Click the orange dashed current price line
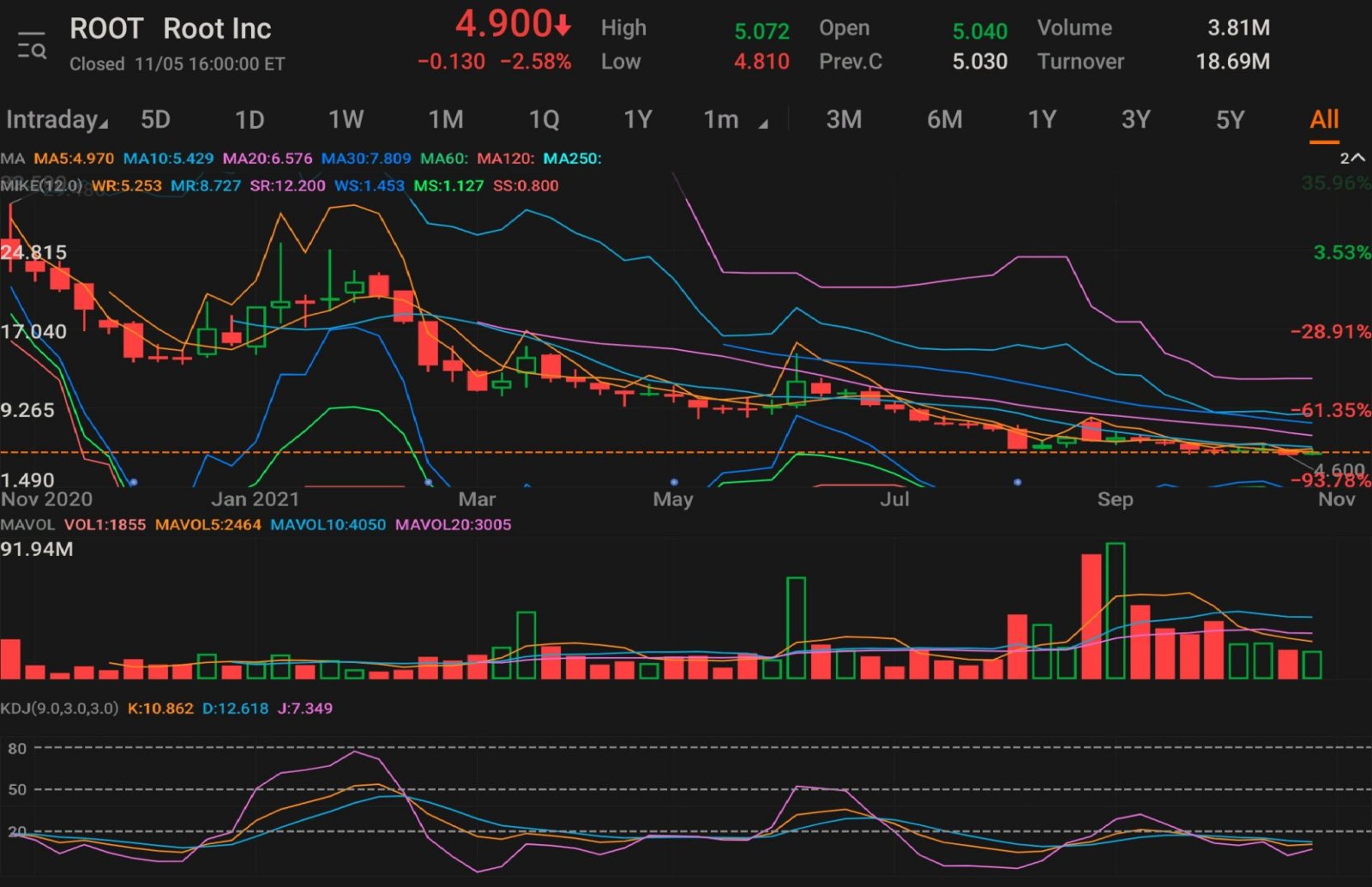Image resolution: width=1372 pixels, height=887 pixels. pos(686,451)
